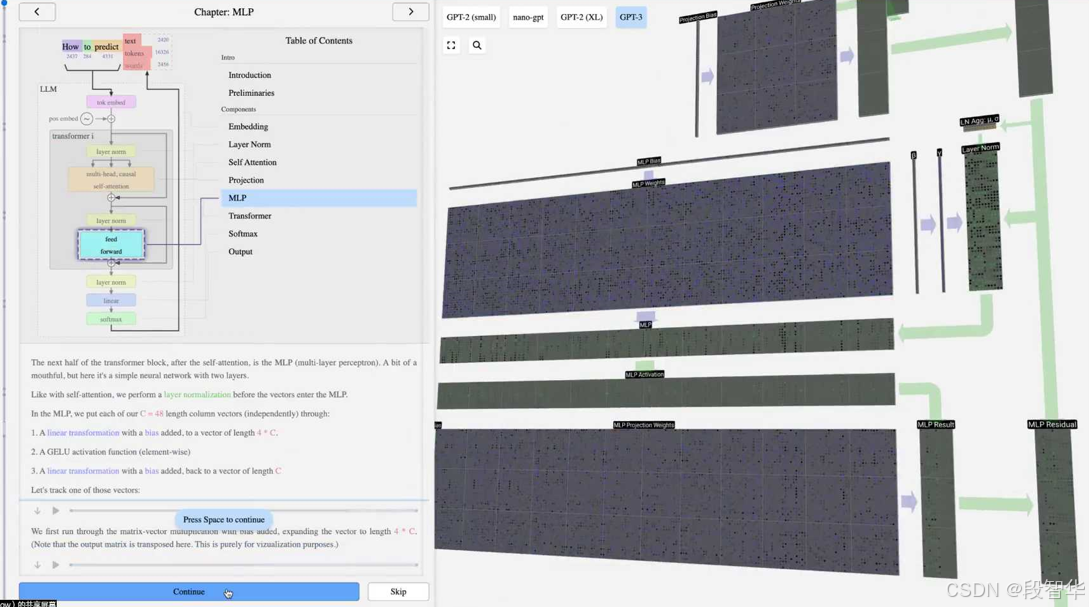
Task: Click 'MLP Activation' label
Action: pyautogui.click(x=645, y=375)
